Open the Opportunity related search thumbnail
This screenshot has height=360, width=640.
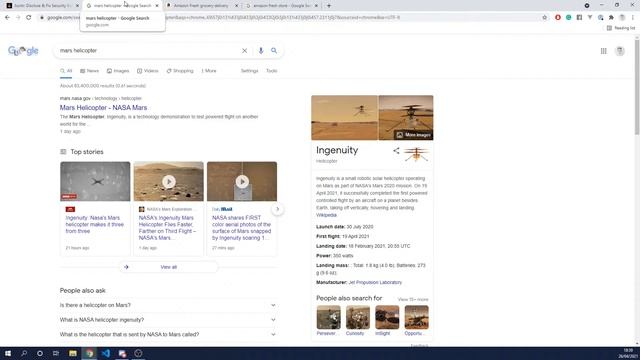[x=416, y=318]
